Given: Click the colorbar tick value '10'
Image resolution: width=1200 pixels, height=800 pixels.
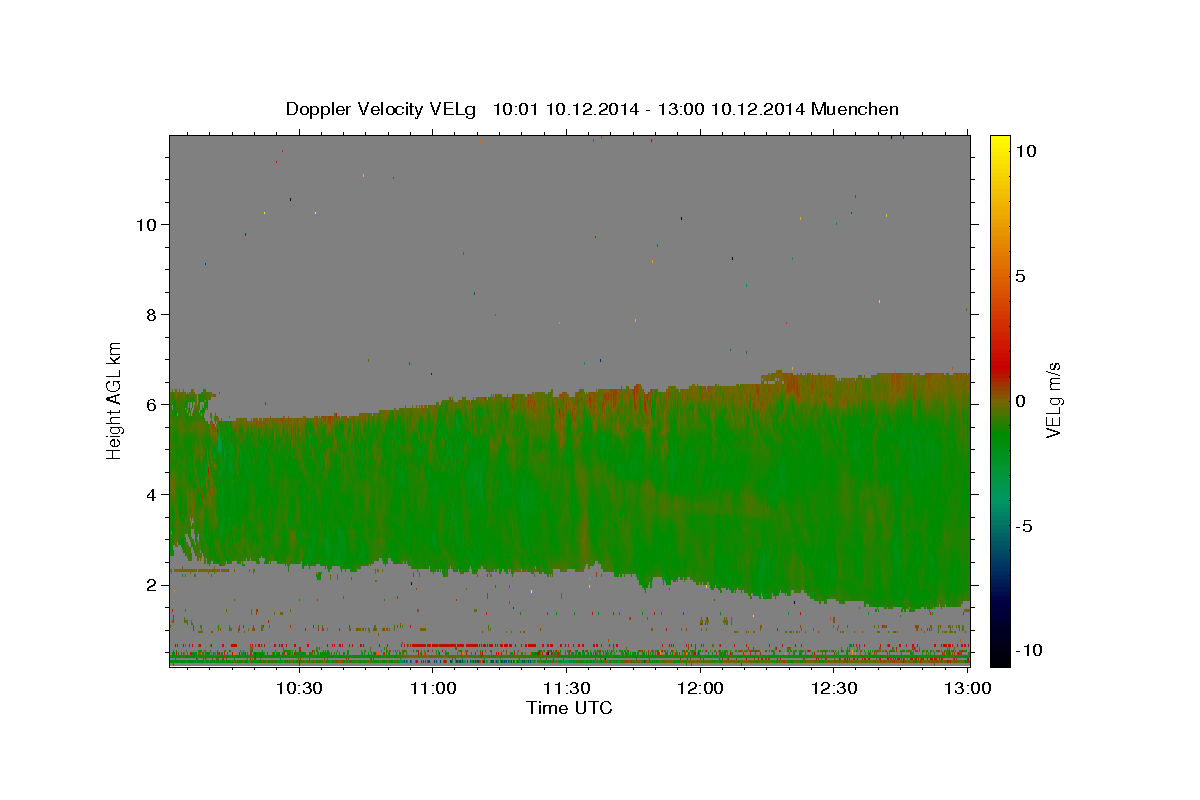Looking at the screenshot, I should tap(1025, 151).
